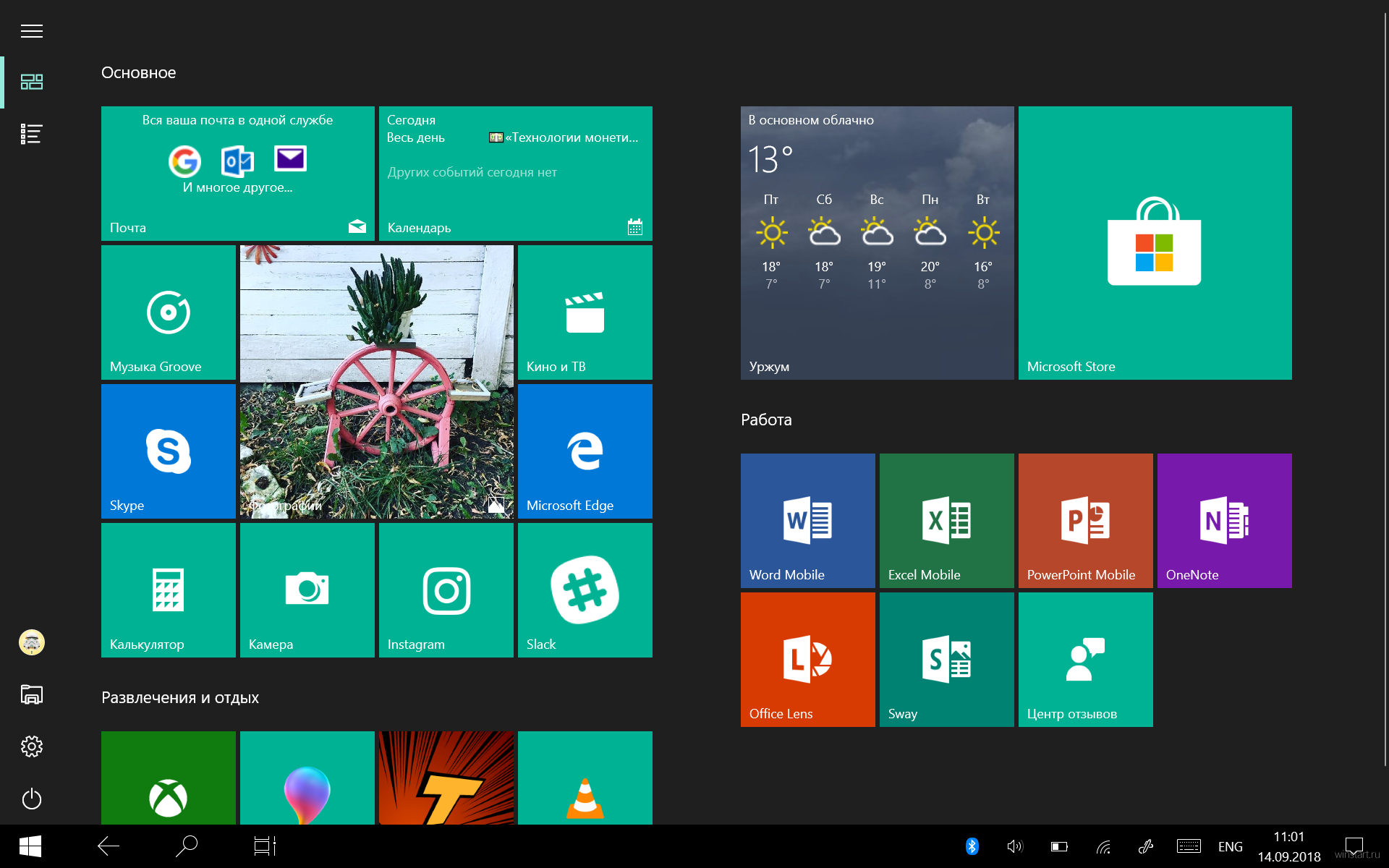The width and height of the screenshot is (1389, 868).
Task: Open the user account avatar
Action: point(32,642)
